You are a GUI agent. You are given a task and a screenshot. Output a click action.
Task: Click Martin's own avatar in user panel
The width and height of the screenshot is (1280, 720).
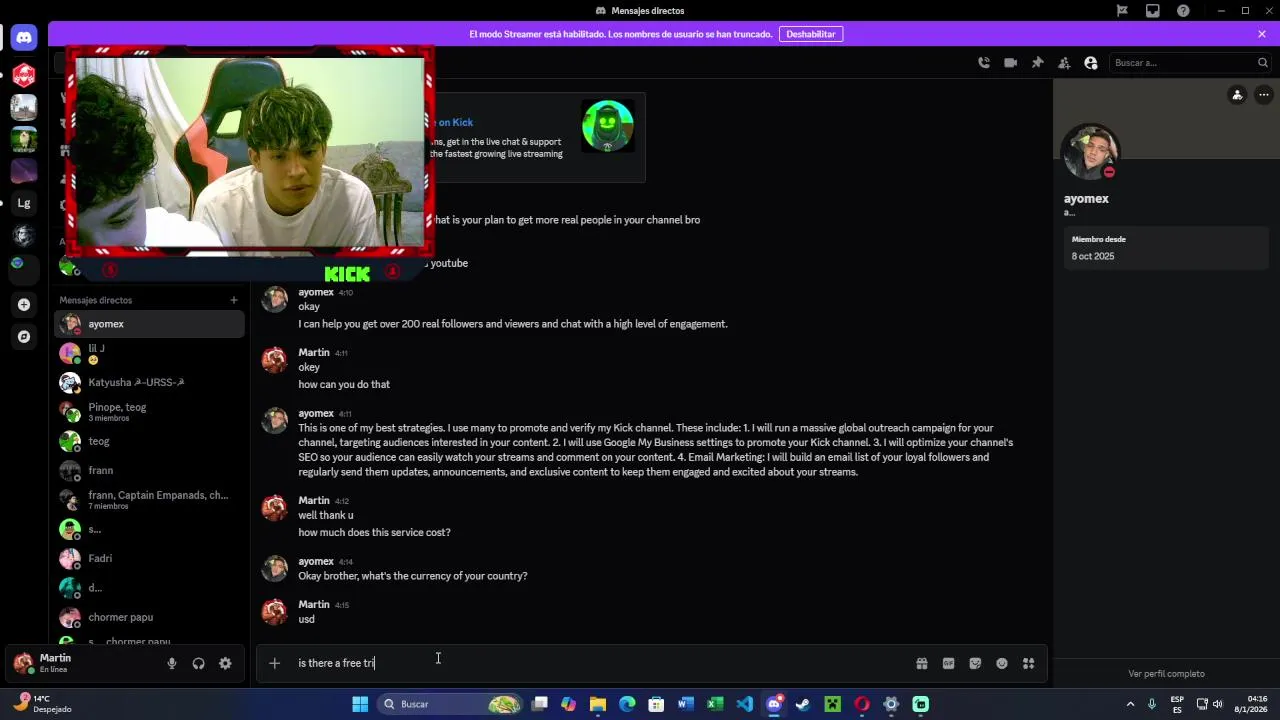click(x=23, y=663)
